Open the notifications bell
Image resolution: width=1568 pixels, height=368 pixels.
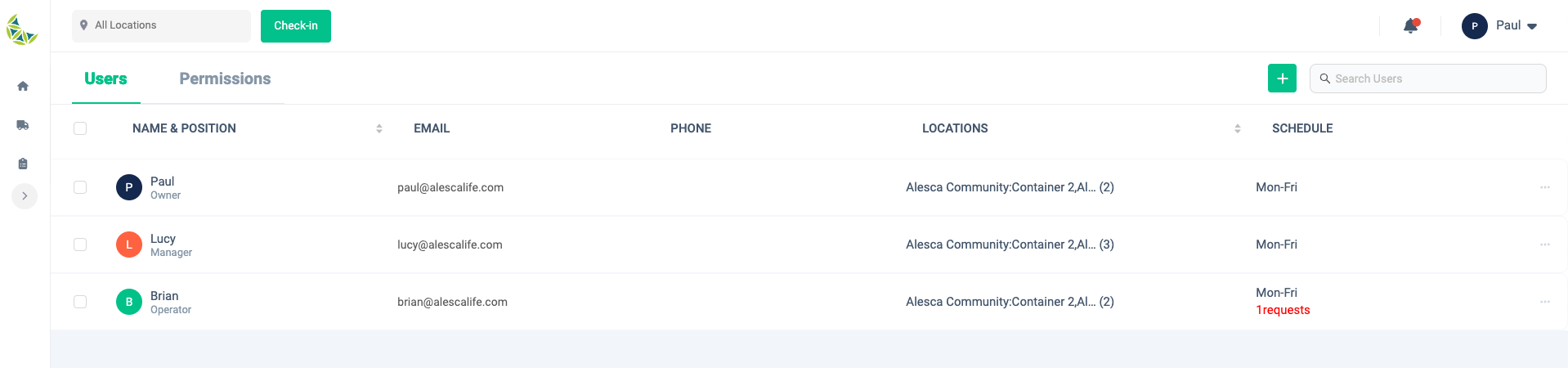click(1410, 26)
